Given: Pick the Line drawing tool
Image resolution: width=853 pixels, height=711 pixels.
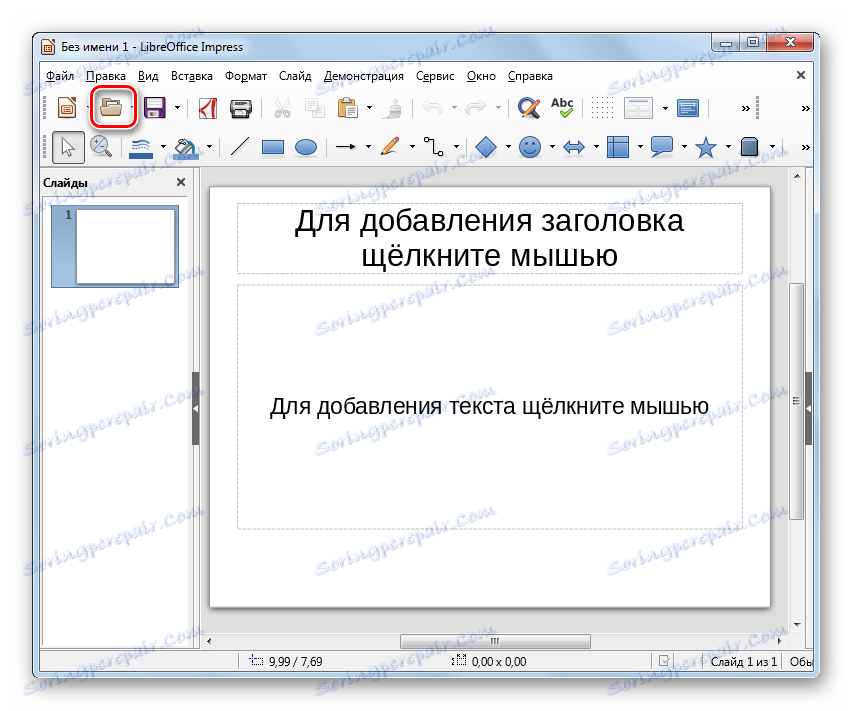Looking at the screenshot, I should 240,147.
